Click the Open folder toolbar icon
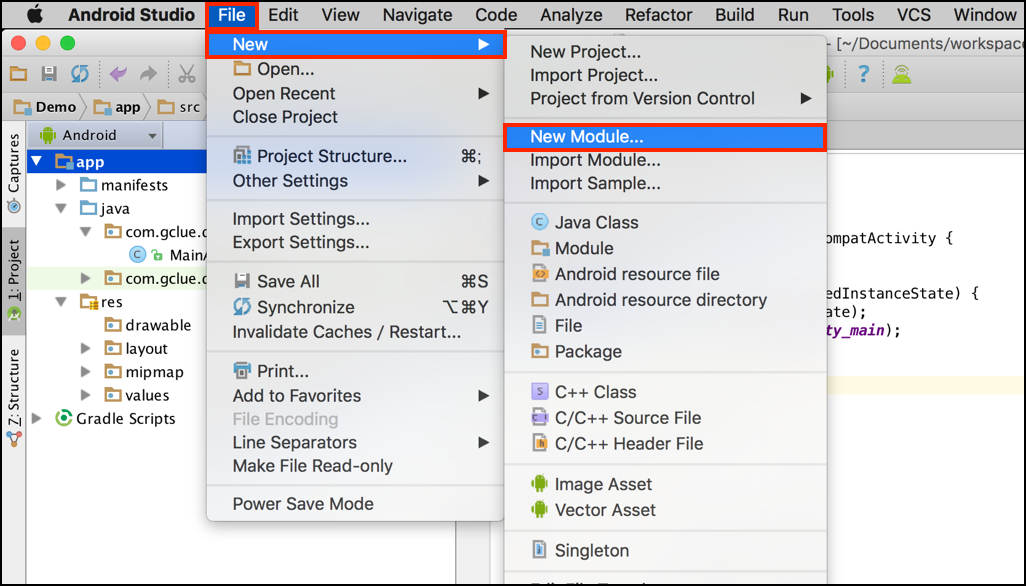The height and width of the screenshot is (586, 1026). tap(18, 74)
